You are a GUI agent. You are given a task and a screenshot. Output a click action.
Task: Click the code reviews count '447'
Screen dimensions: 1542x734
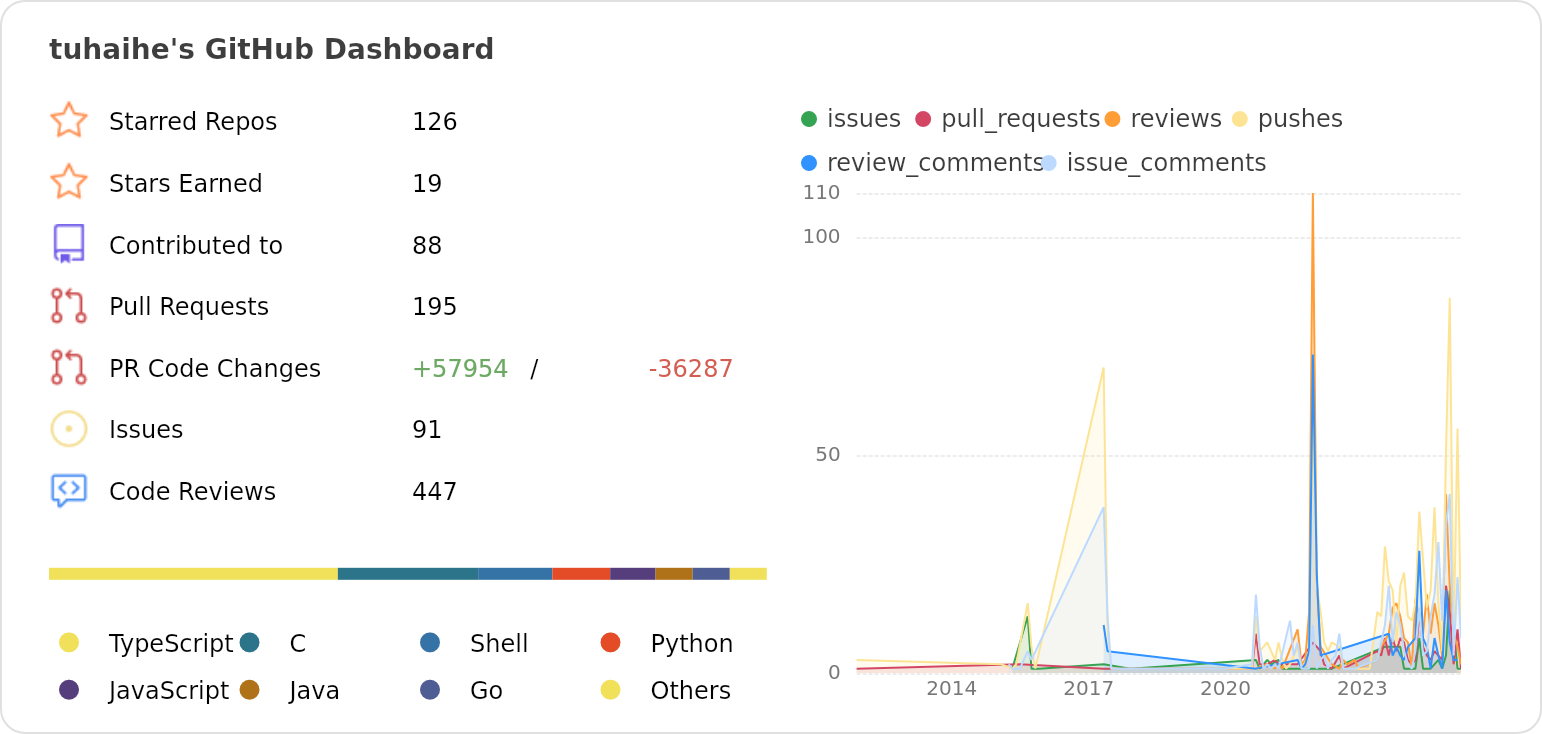434,491
